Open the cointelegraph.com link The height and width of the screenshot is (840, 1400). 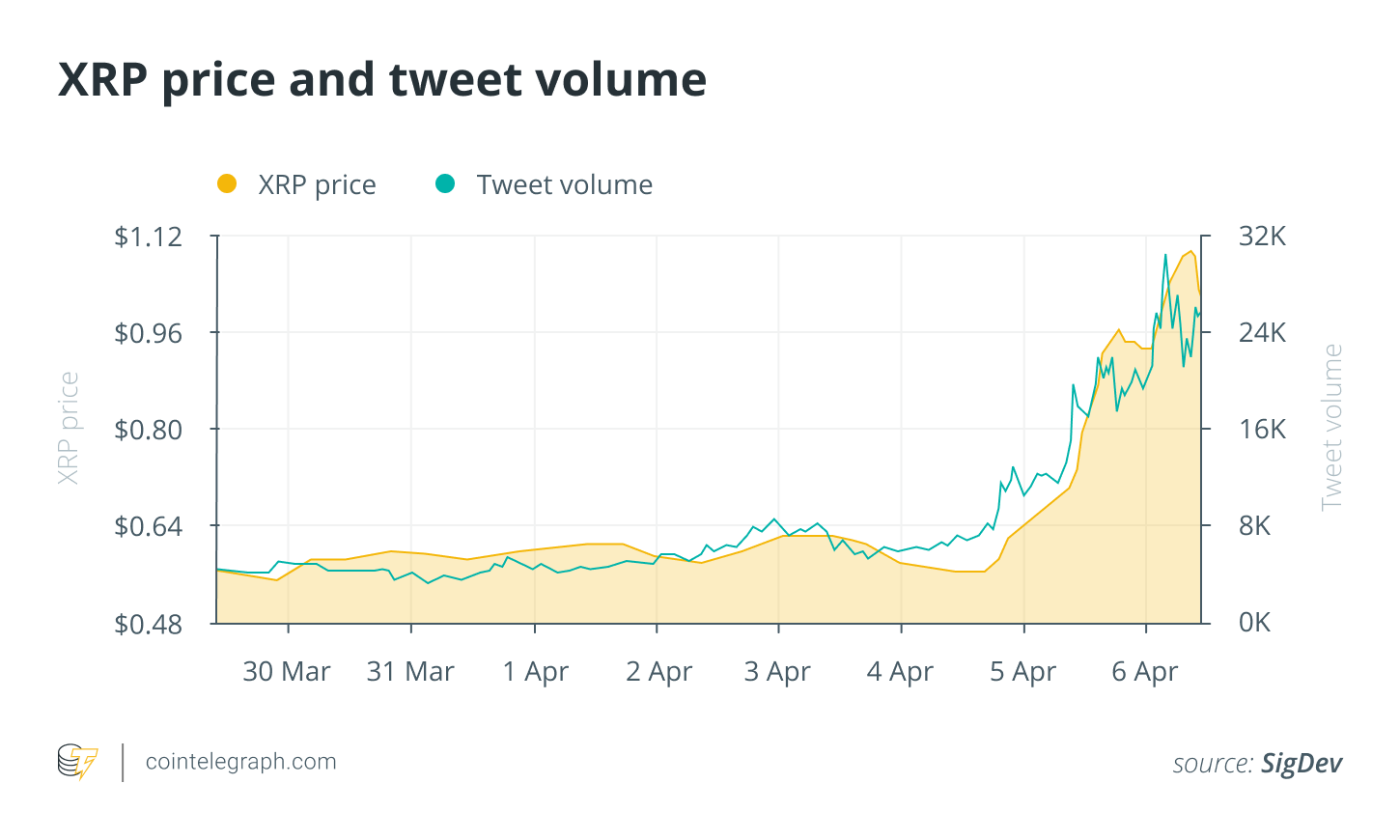[240, 762]
